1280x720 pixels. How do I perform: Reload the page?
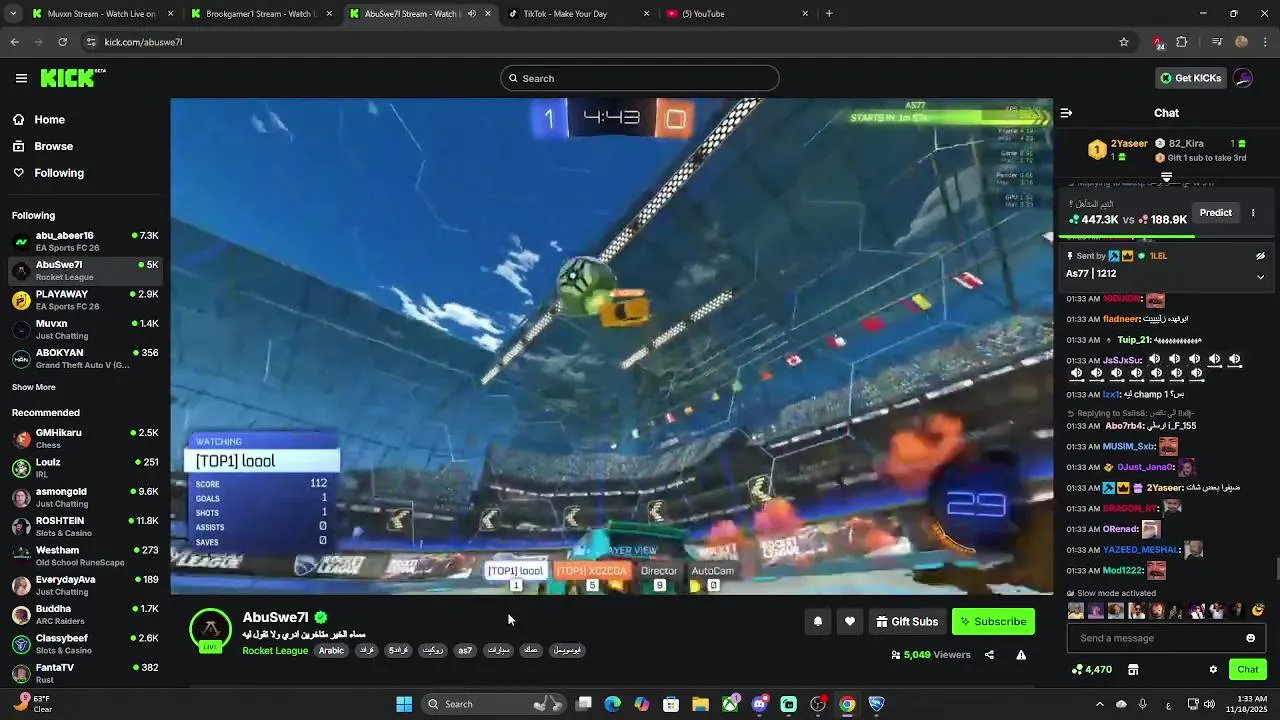63,42
